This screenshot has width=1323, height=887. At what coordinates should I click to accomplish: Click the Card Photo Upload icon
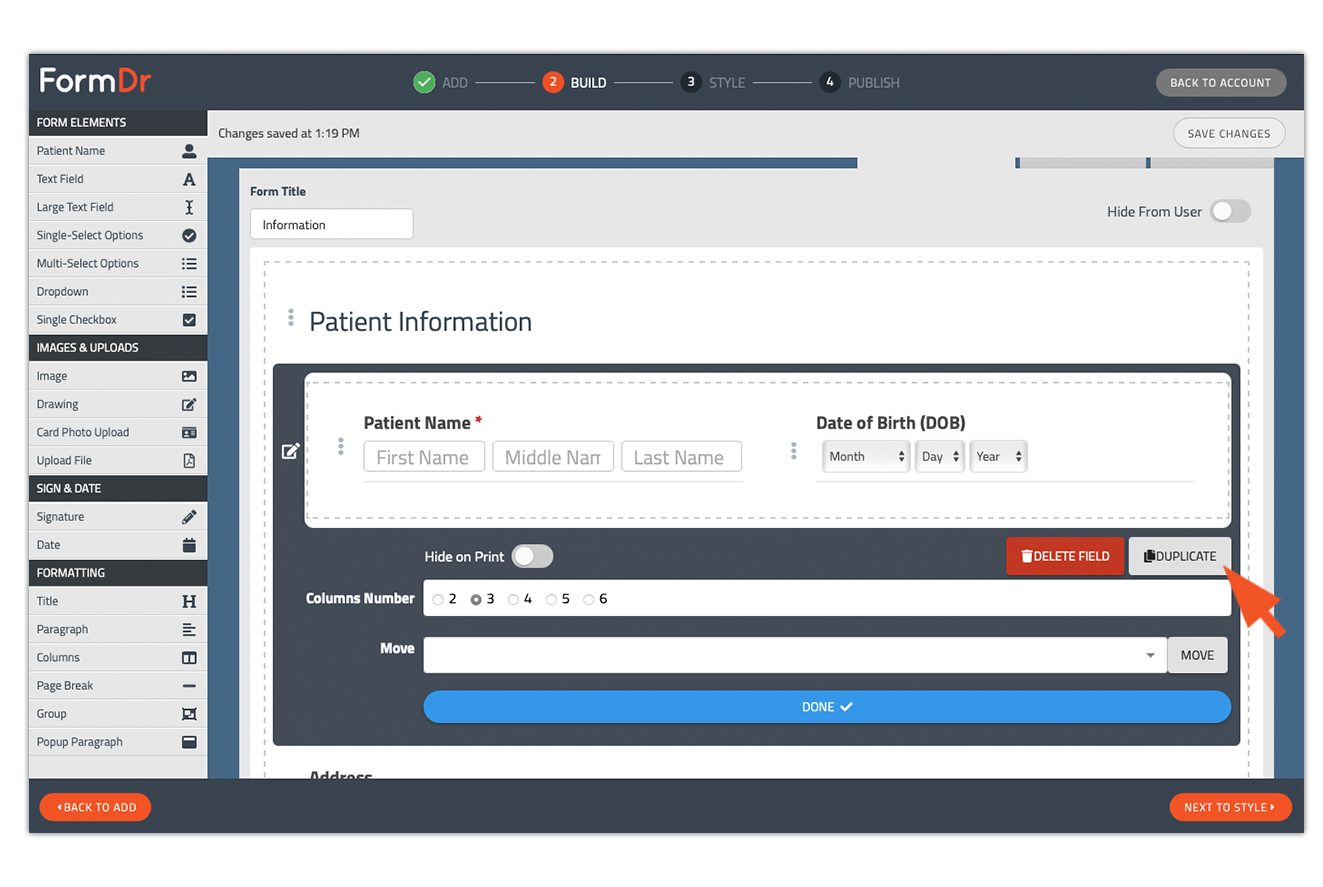pos(189,432)
